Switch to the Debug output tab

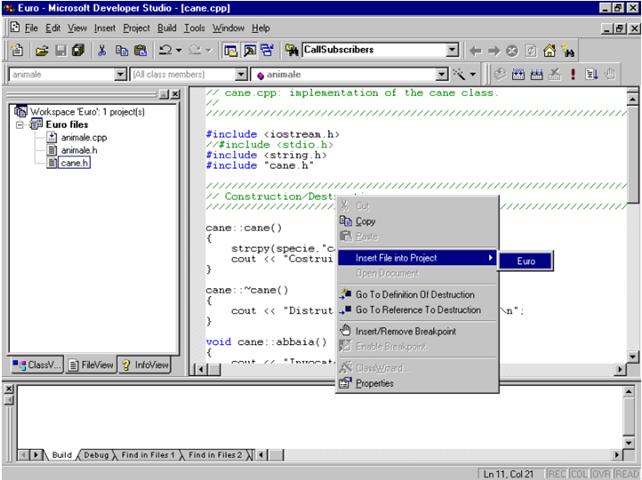(x=96, y=455)
